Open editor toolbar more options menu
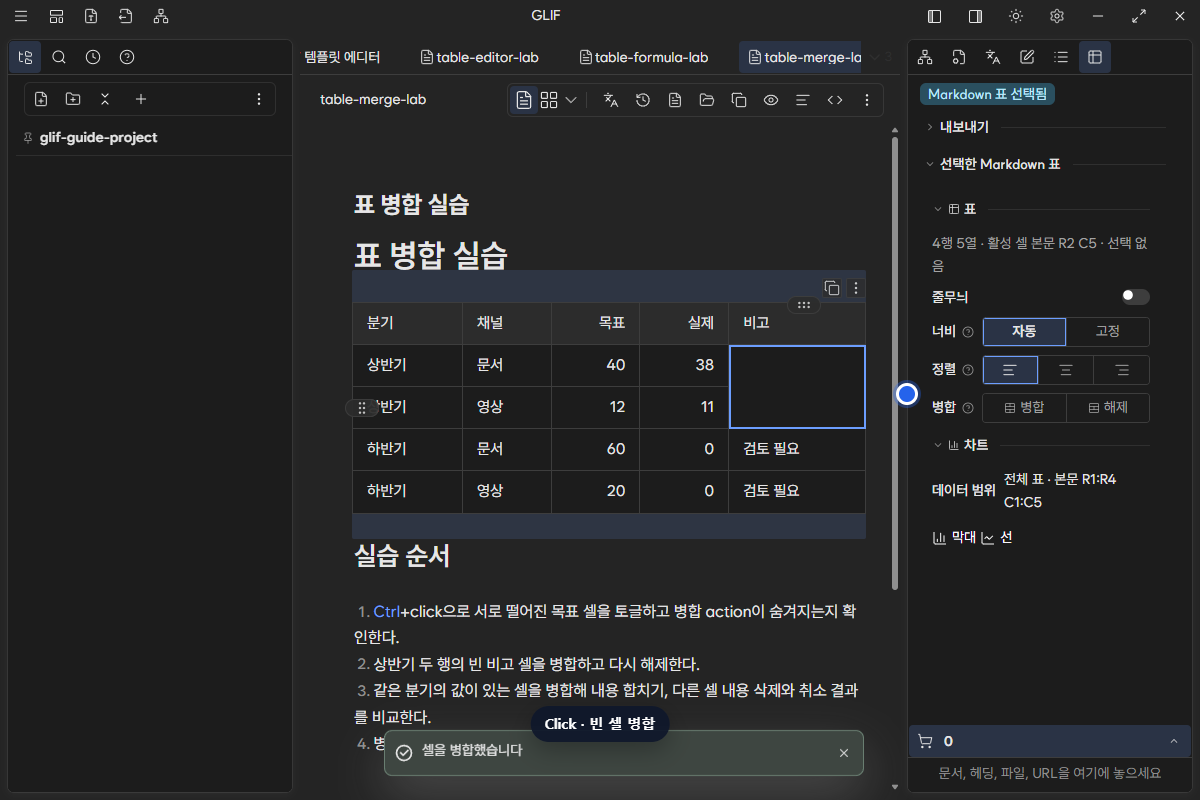The image size is (1200, 800). coord(867,100)
